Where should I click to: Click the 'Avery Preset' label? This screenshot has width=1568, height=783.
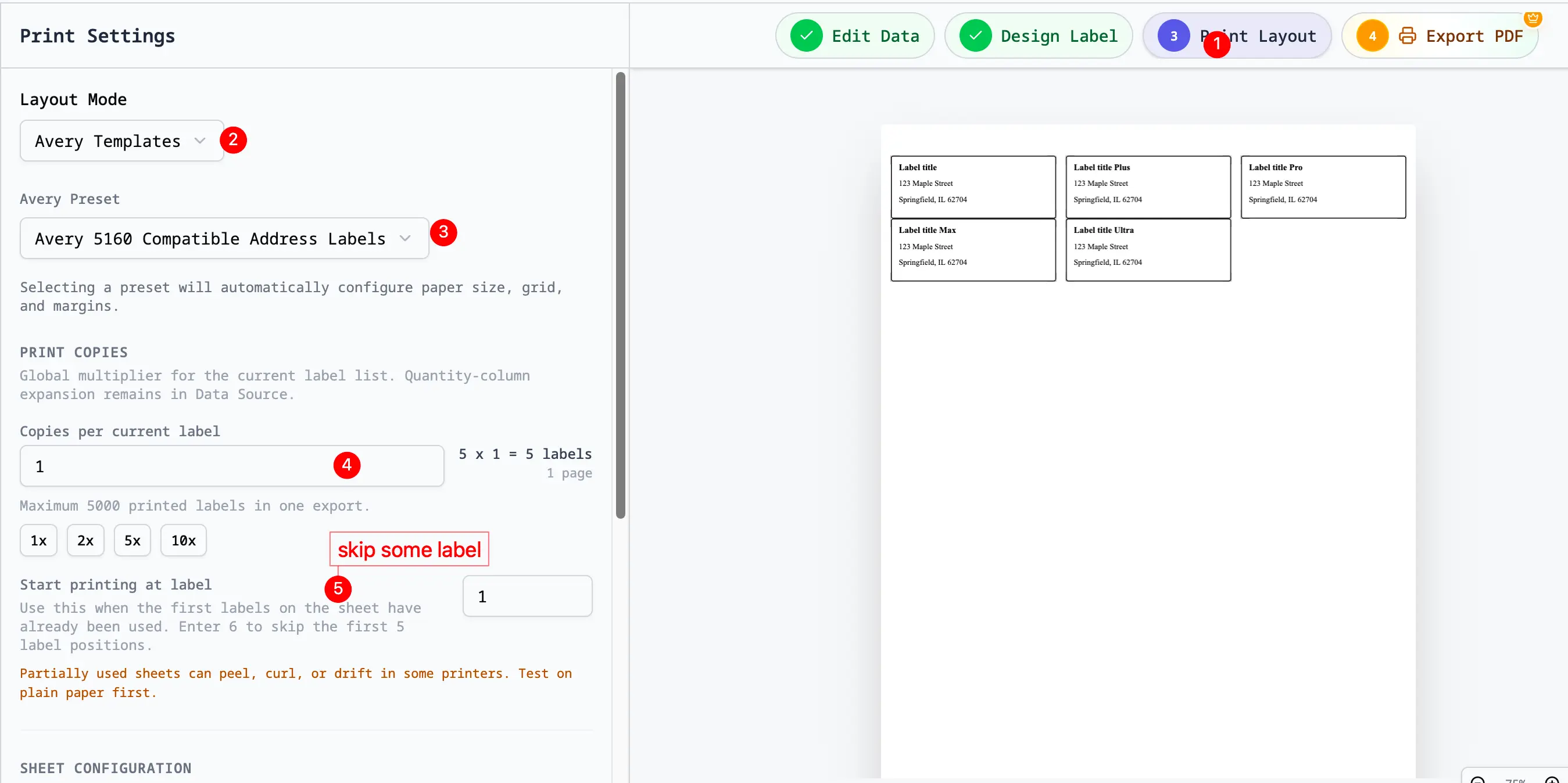point(69,199)
